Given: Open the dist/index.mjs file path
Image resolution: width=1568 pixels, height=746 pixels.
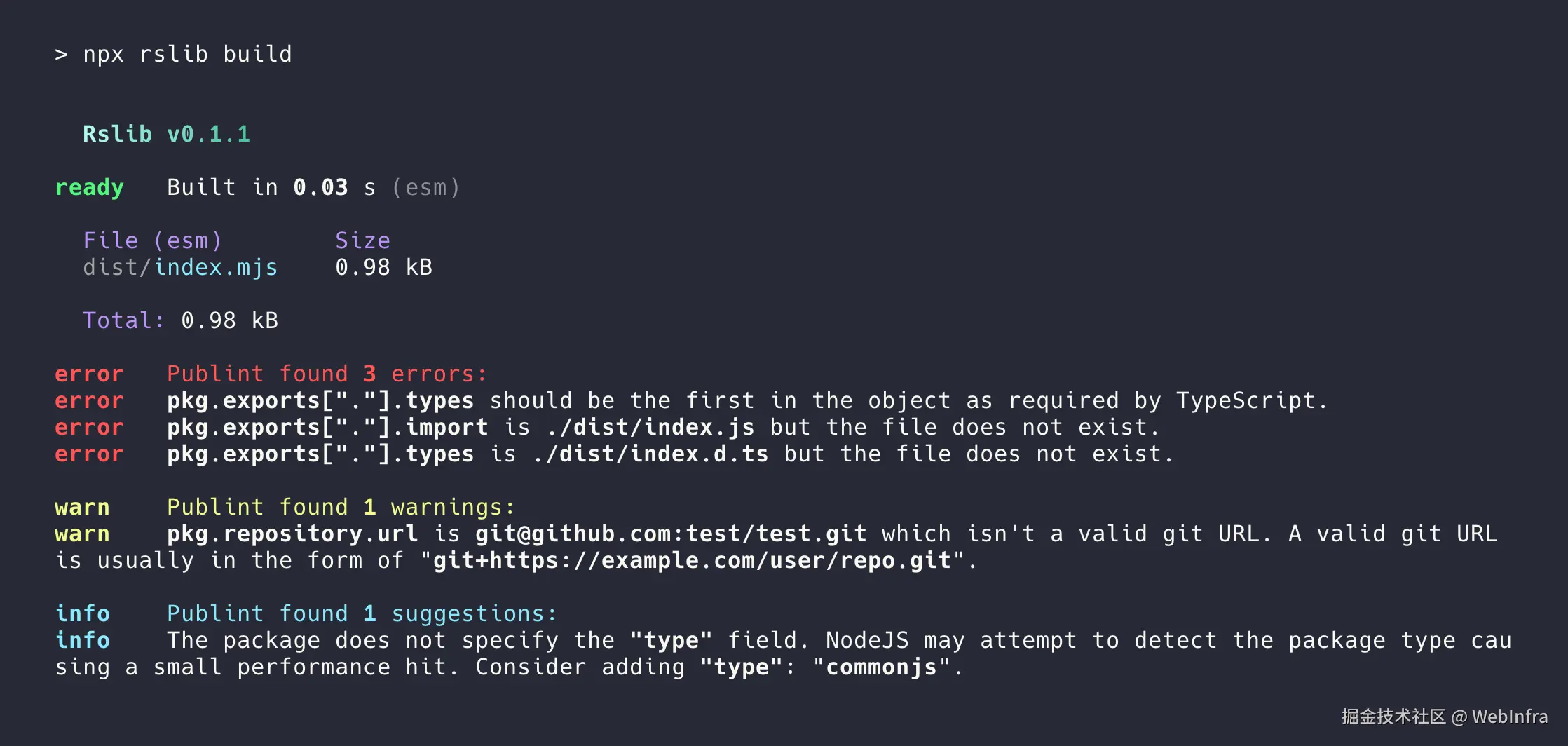Looking at the screenshot, I should (x=180, y=267).
